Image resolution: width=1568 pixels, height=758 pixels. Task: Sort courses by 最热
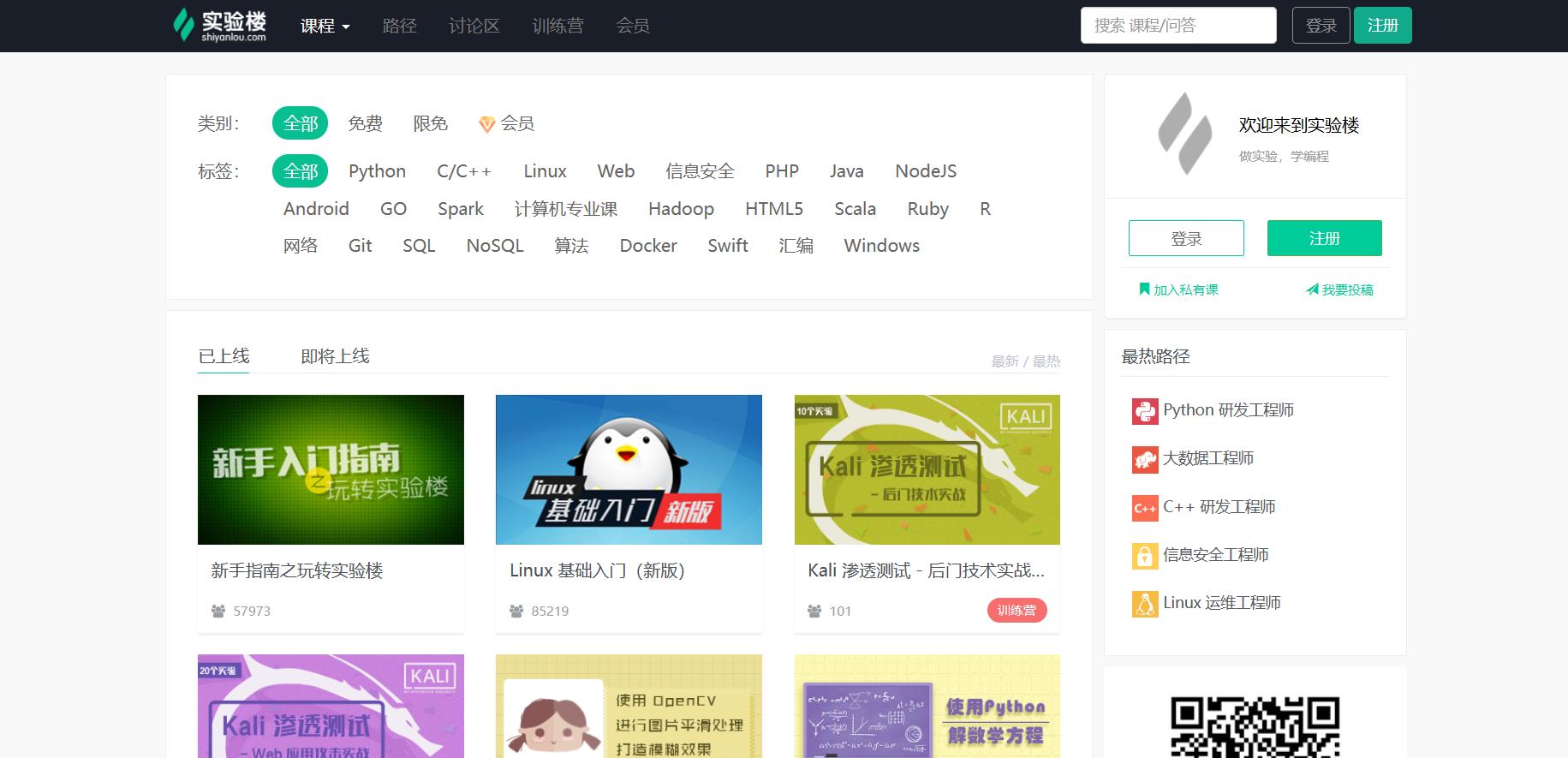coord(1046,361)
